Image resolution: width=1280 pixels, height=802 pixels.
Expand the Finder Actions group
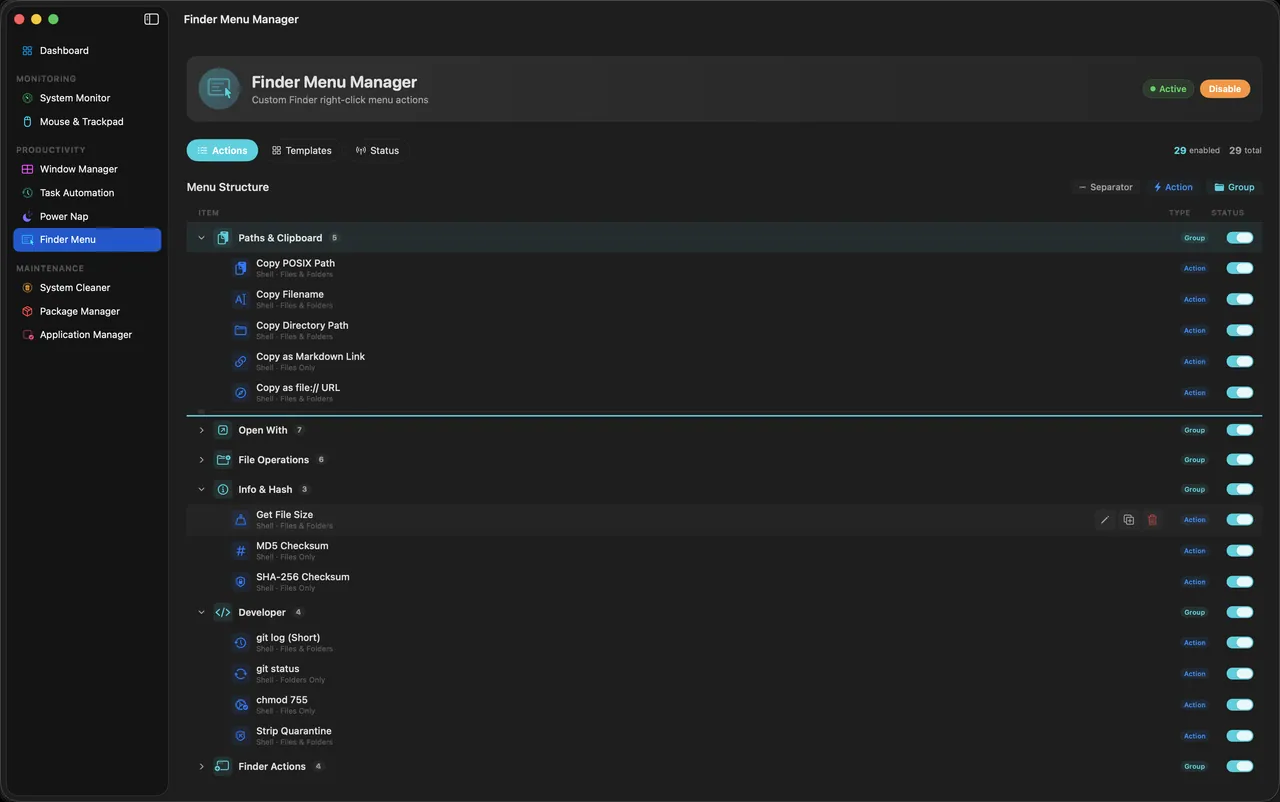pyautogui.click(x=201, y=767)
